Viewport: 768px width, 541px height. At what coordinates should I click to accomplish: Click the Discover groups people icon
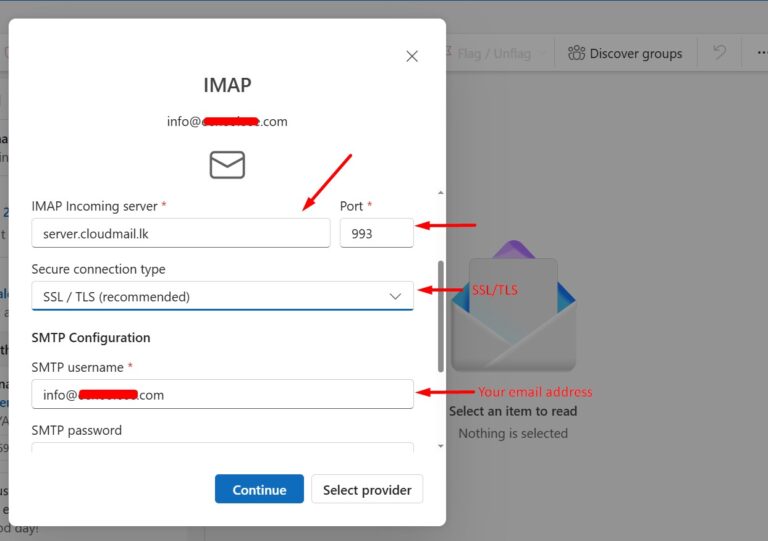(576, 53)
